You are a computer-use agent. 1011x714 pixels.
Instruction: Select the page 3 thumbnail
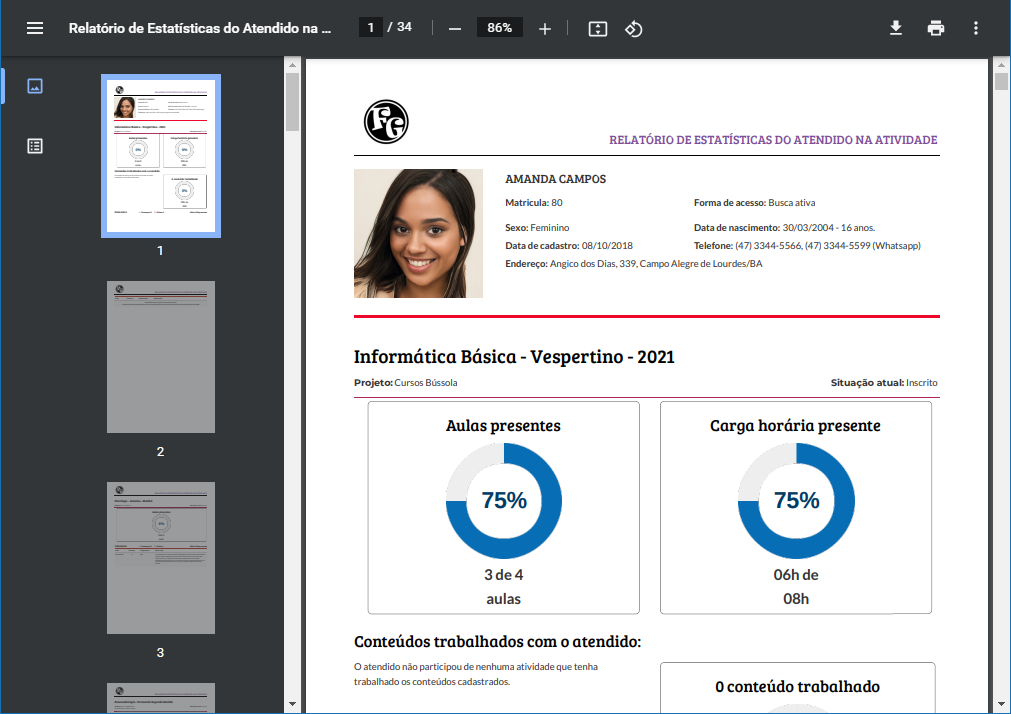click(x=161, y=558)
